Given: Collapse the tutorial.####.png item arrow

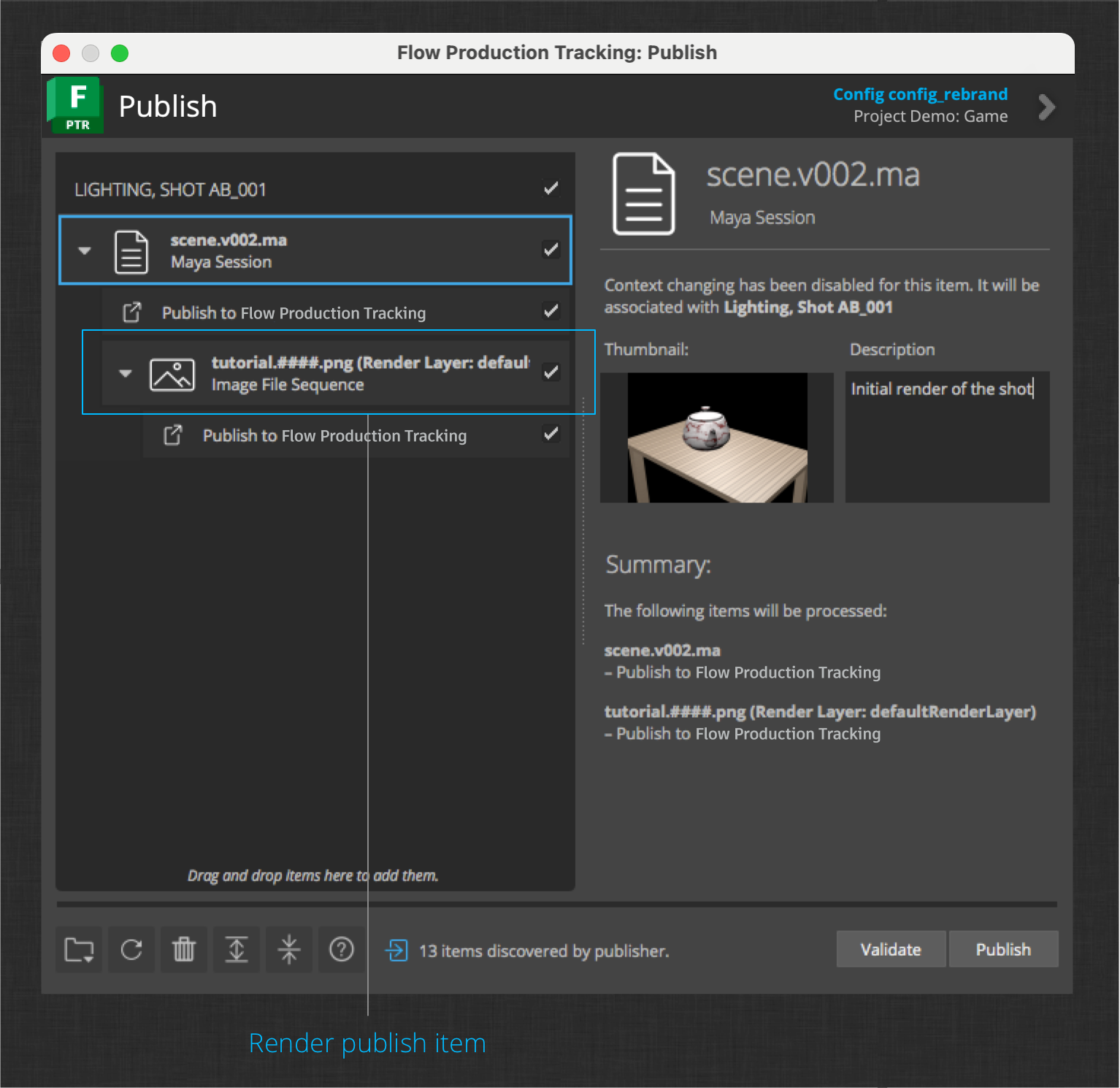Looking at the screenshot, I should [126, 373].
